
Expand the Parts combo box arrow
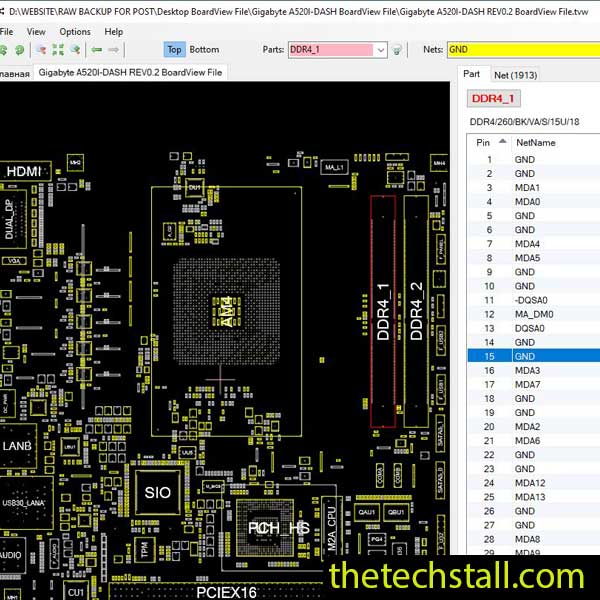click(380, 50)
